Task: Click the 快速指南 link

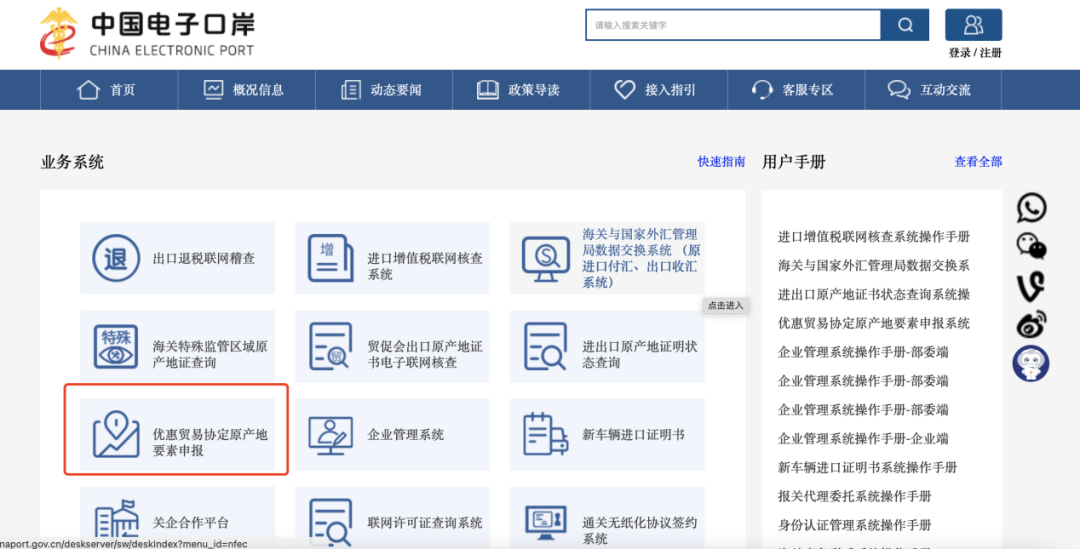Action: coord(721,162)
